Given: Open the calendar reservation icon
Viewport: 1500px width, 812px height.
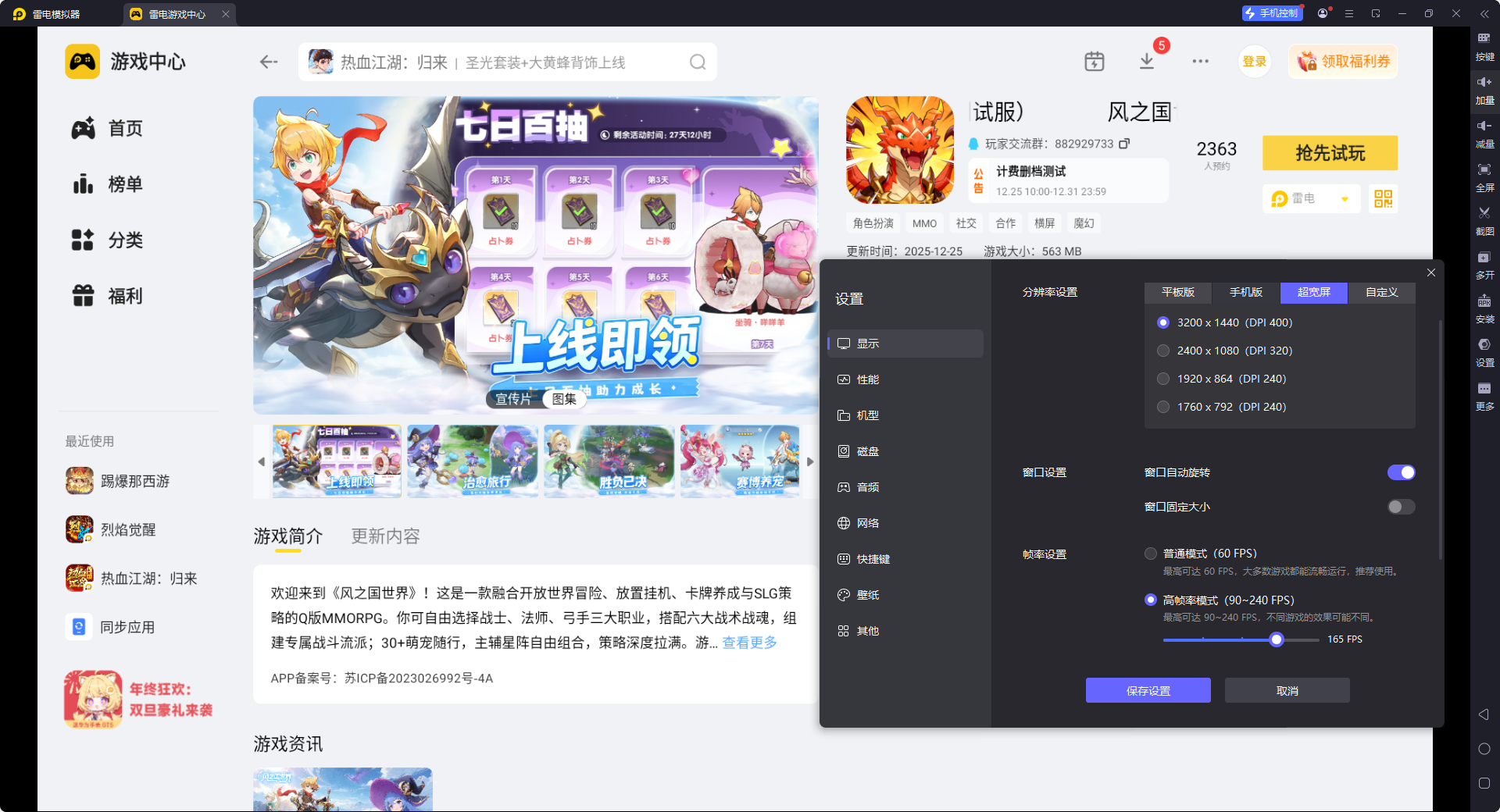Looking at the screenshot, I should coord(1094,62).
